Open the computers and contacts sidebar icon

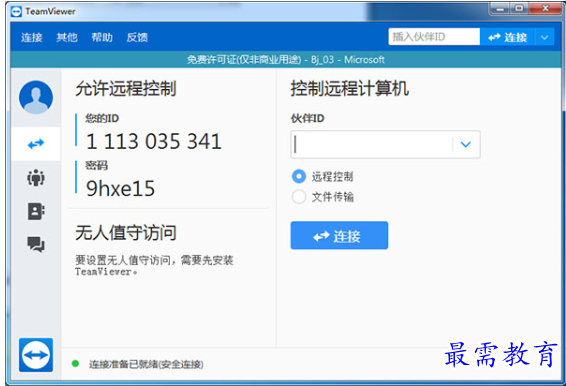(x=36, y=211)
